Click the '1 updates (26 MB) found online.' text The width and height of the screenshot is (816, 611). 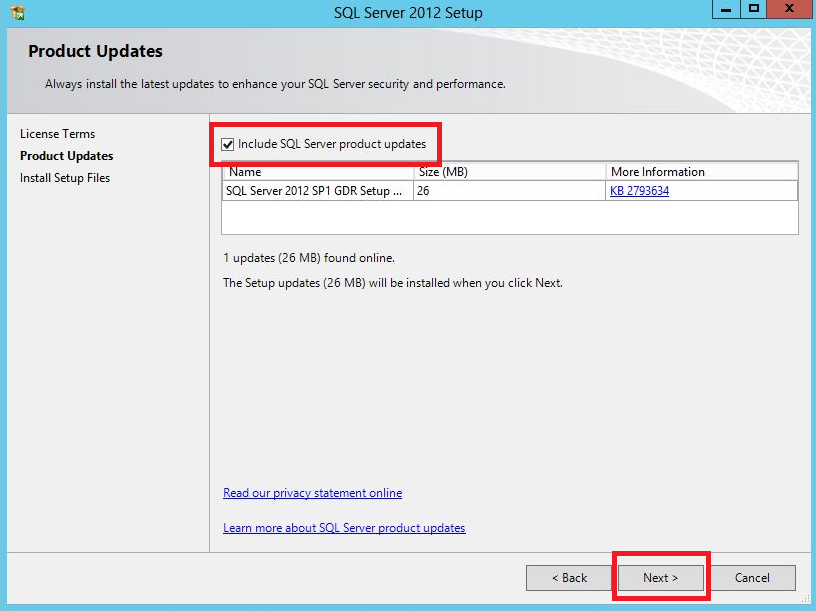pyautogui.click(x=309, y=258)
